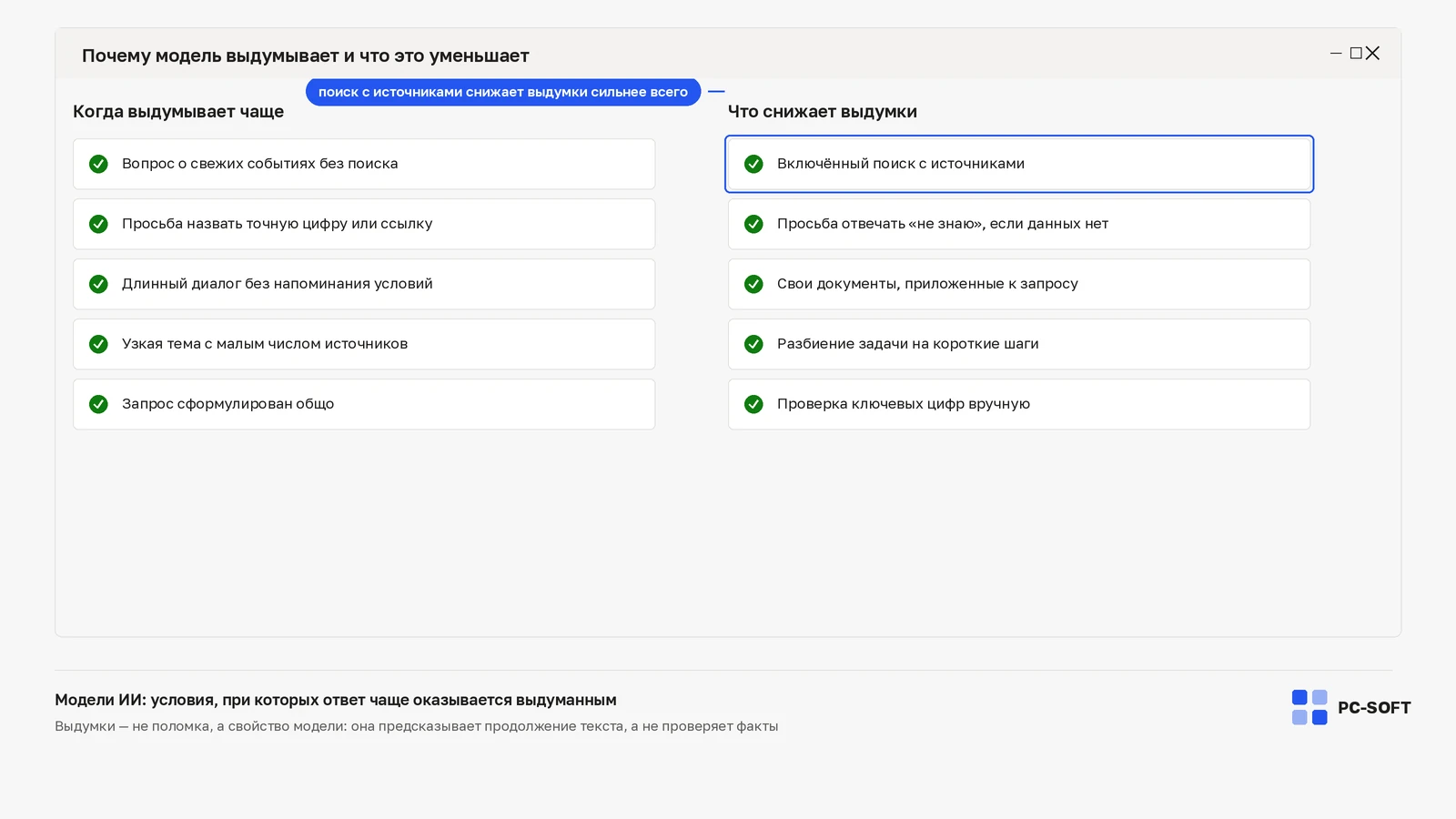Select card «Длинный диалог без напоминания условий»
Image resolution: width=1456 pixels, height=819 pixels.
[x=364, y=284]
